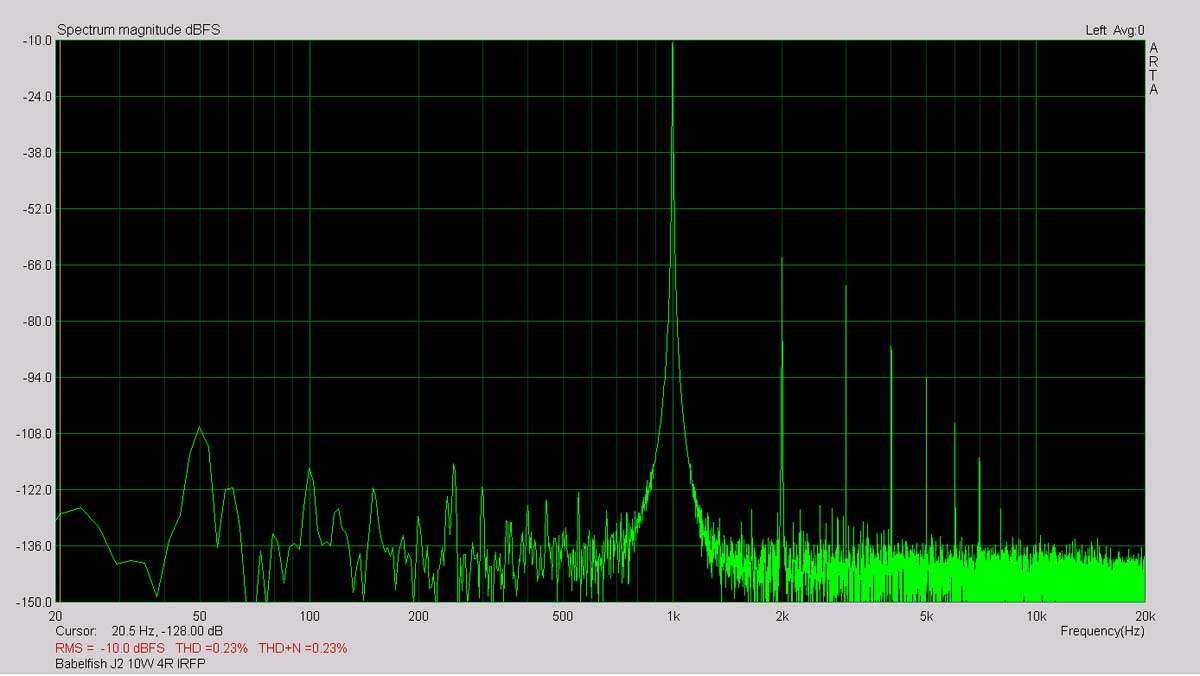Click the vertical ARTA label
Viewport: 1200px width, 676px height.
coord(1154,69)
